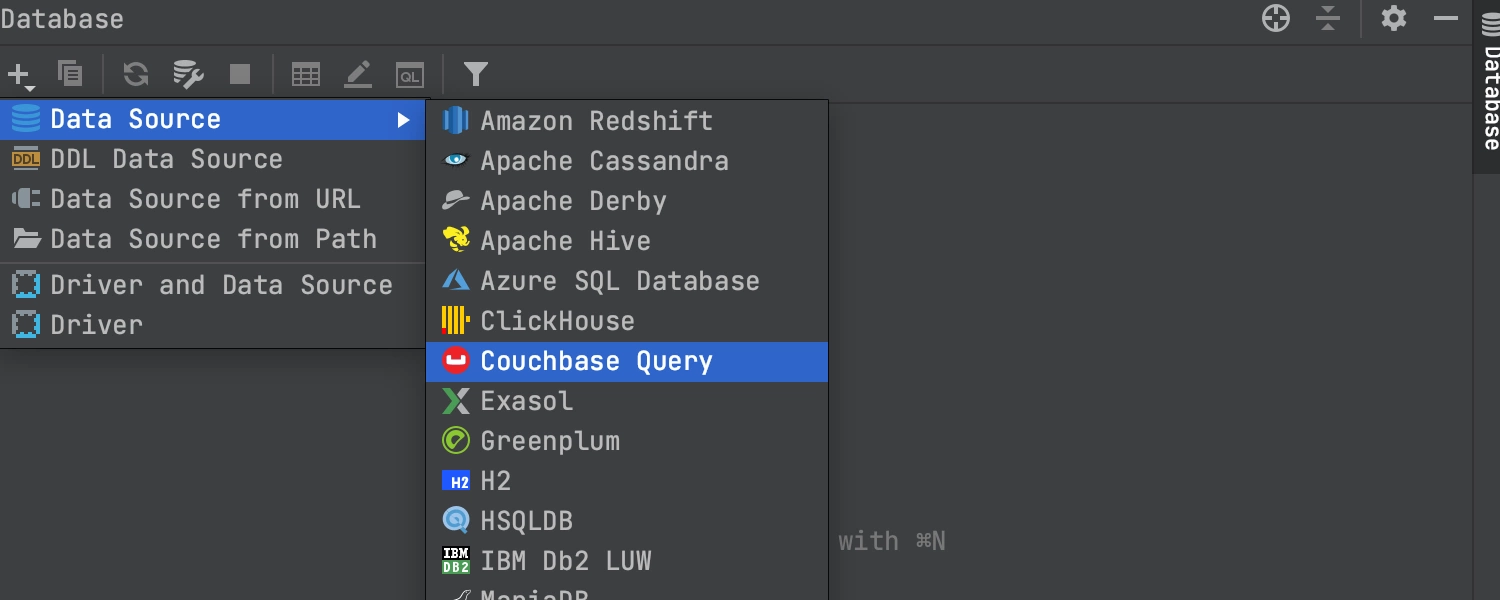Refresh the database tree
The height and width of the screenshot is (600, 1500).
point(136,74)
